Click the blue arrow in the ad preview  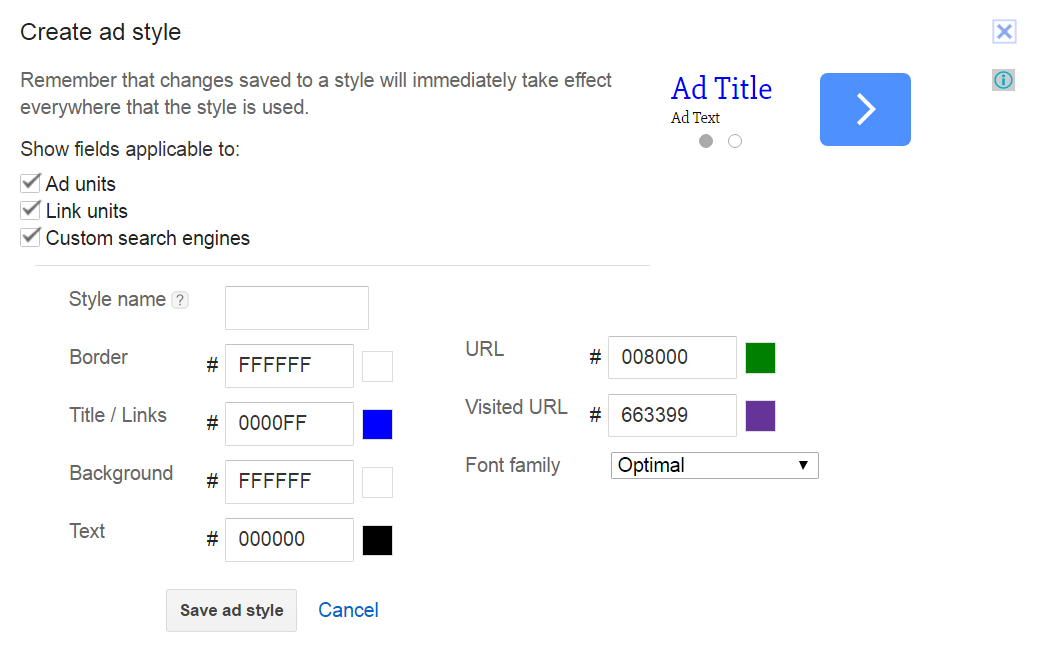click(865, 109)
